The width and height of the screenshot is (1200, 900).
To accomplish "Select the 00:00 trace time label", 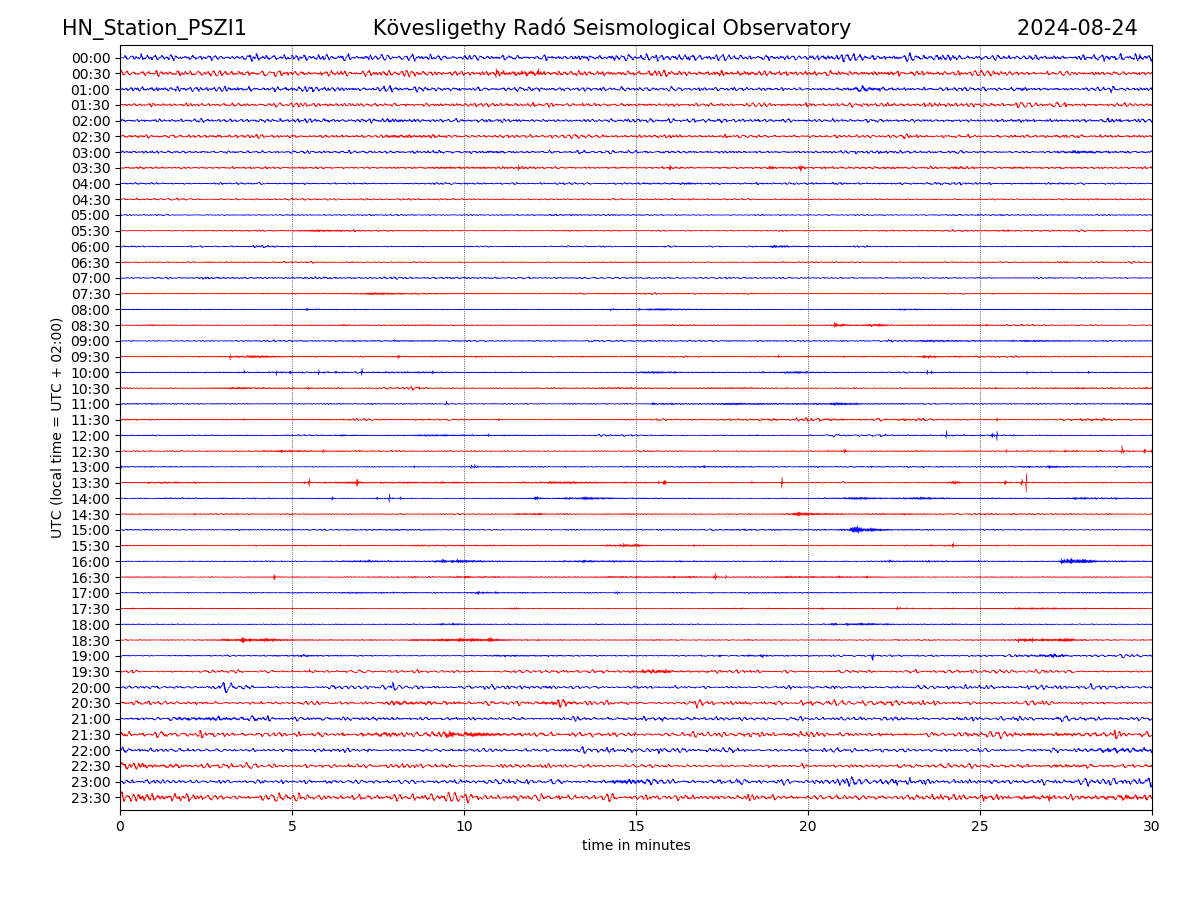I will [90, 58].
